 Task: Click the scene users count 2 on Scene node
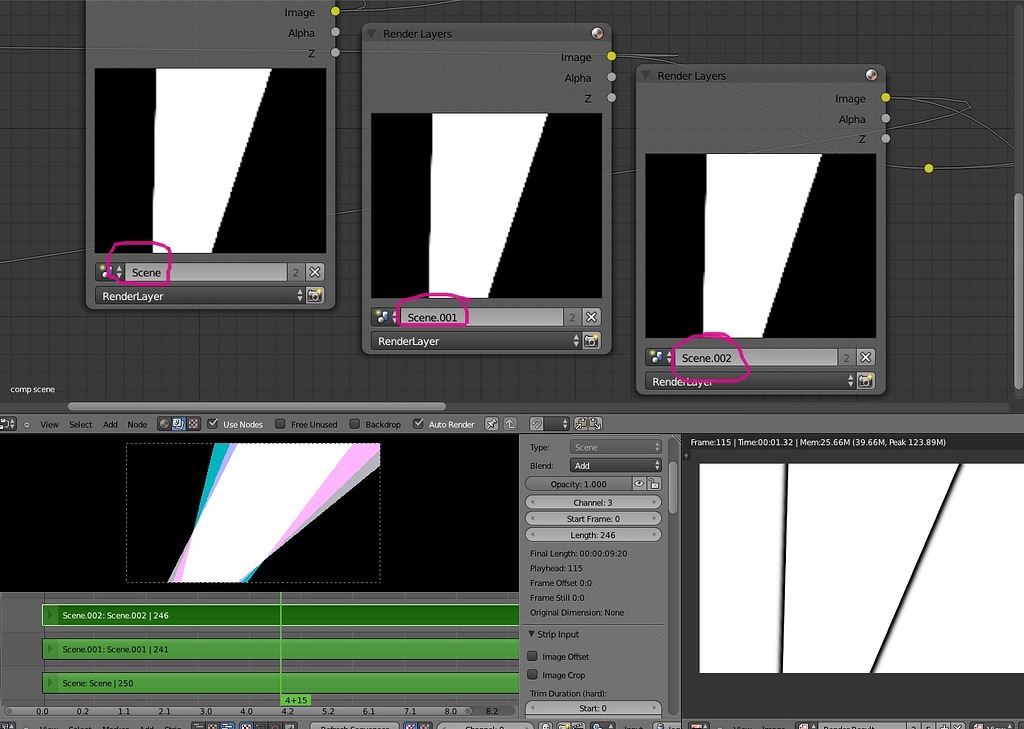click(296, 272)
